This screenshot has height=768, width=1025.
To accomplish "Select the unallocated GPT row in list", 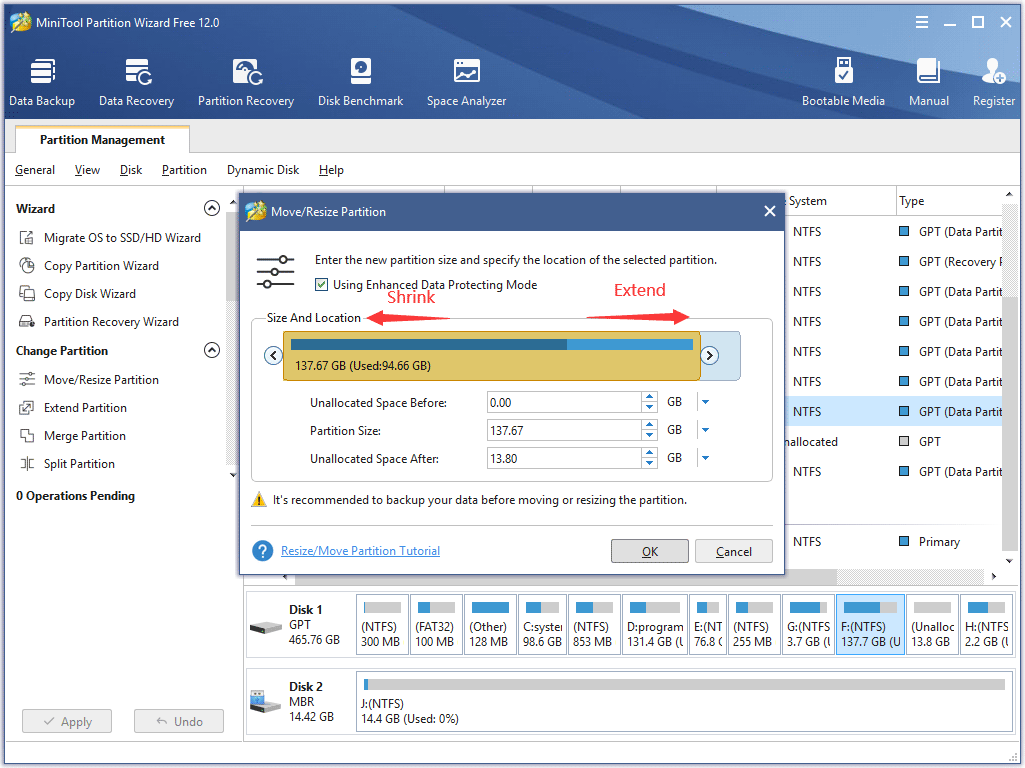I will coord(894,442).
